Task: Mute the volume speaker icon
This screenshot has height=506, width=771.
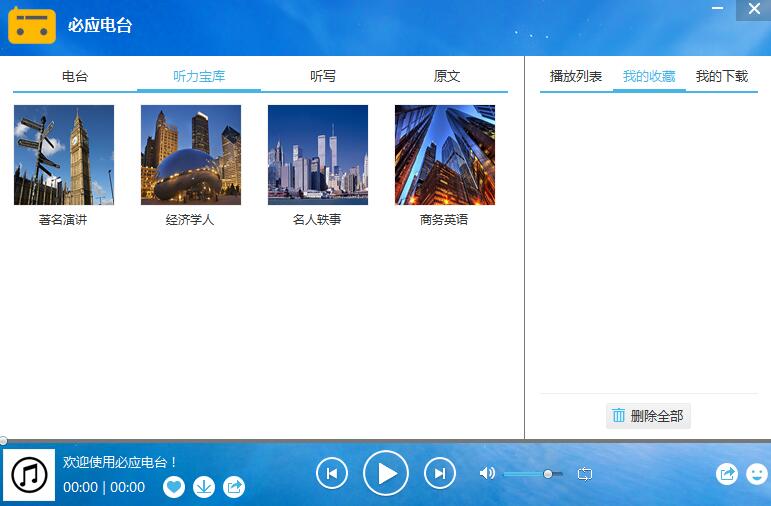Action: [487, 473]
